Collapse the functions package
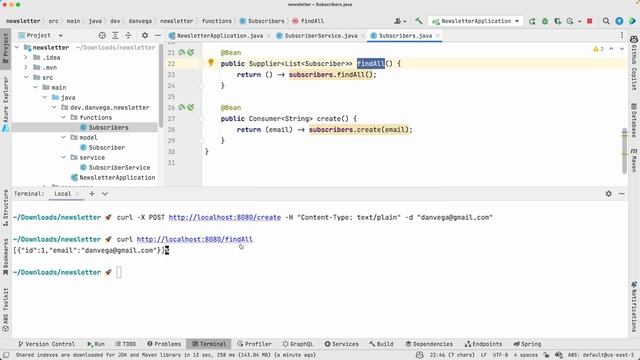 click(x=63, y=118)
